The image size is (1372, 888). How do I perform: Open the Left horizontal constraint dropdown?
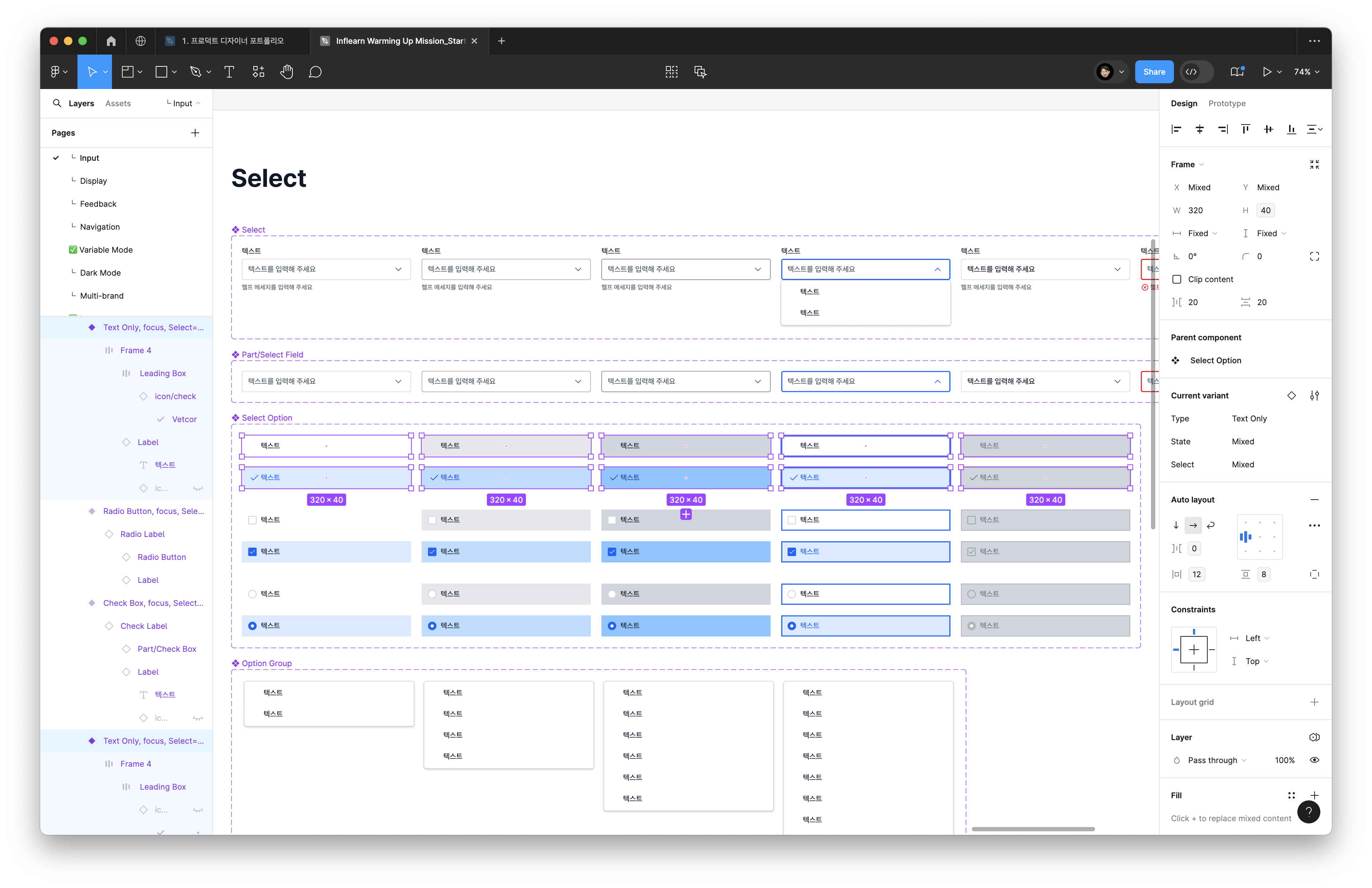pyautogui.click(x=1257, y=638)
